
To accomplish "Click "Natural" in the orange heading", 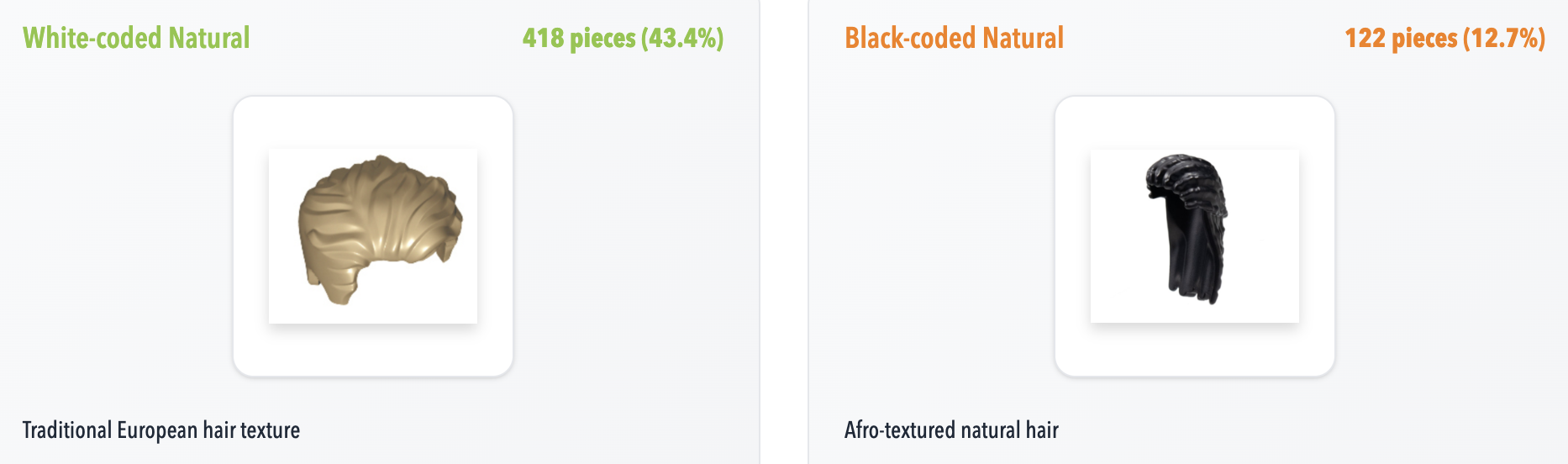I will pyautogui.click(x=1023, y=39).
